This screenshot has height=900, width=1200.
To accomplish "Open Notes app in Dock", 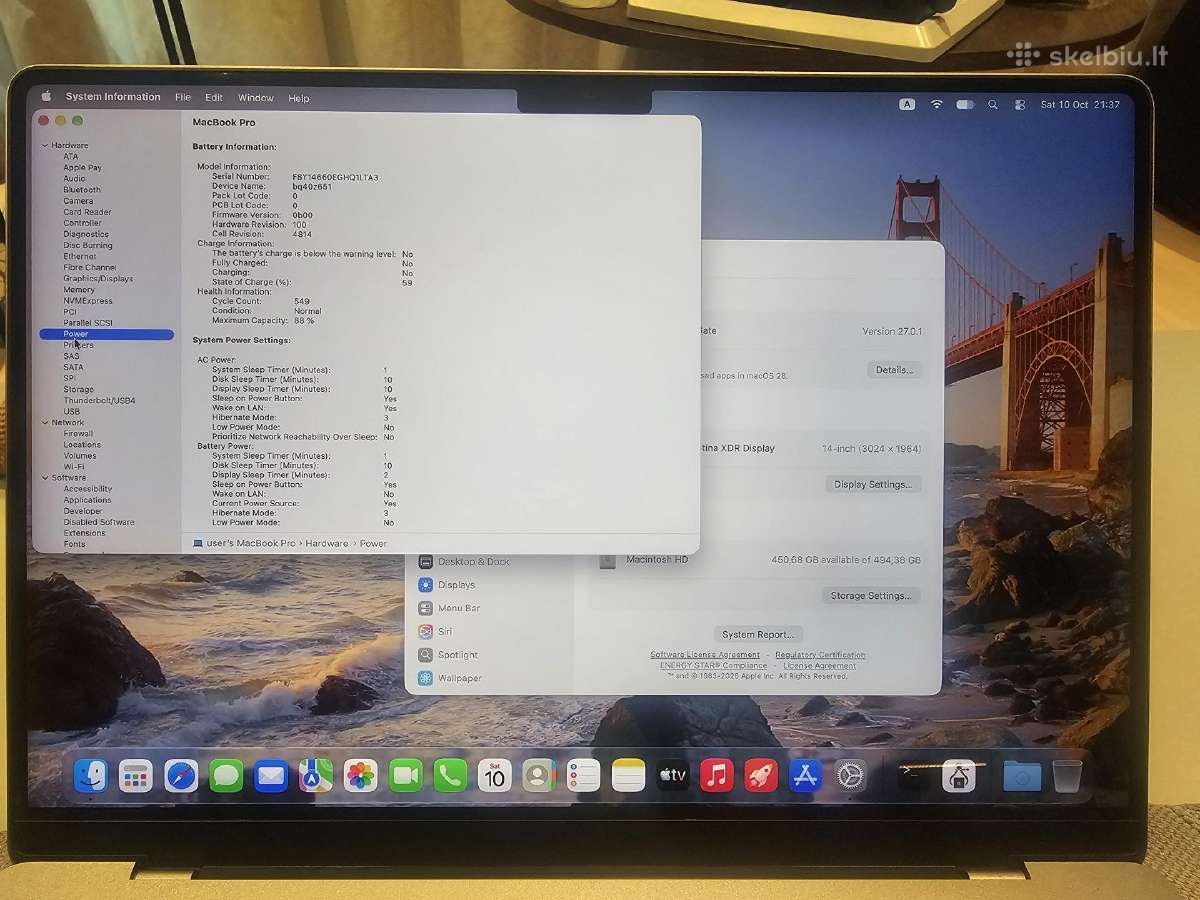I will (x=628, y=775).
